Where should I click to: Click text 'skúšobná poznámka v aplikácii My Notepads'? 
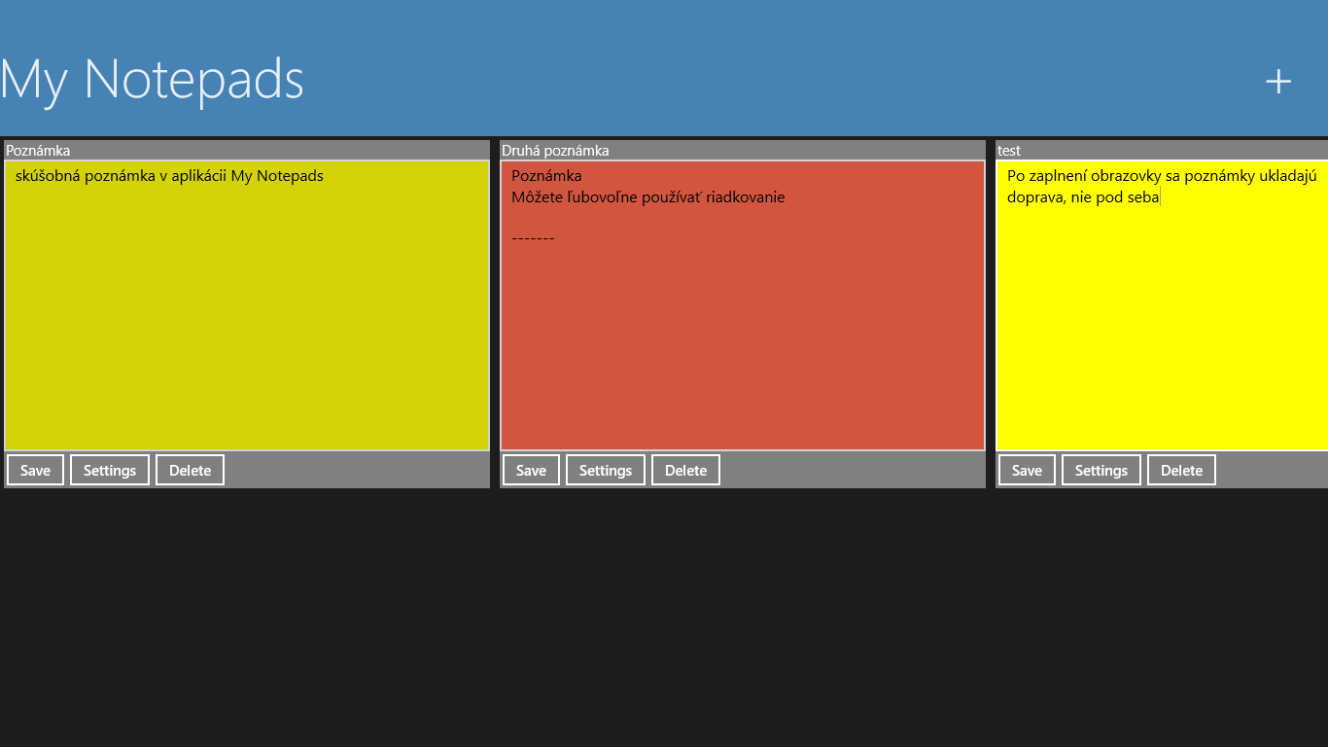[x=170, y=176]
